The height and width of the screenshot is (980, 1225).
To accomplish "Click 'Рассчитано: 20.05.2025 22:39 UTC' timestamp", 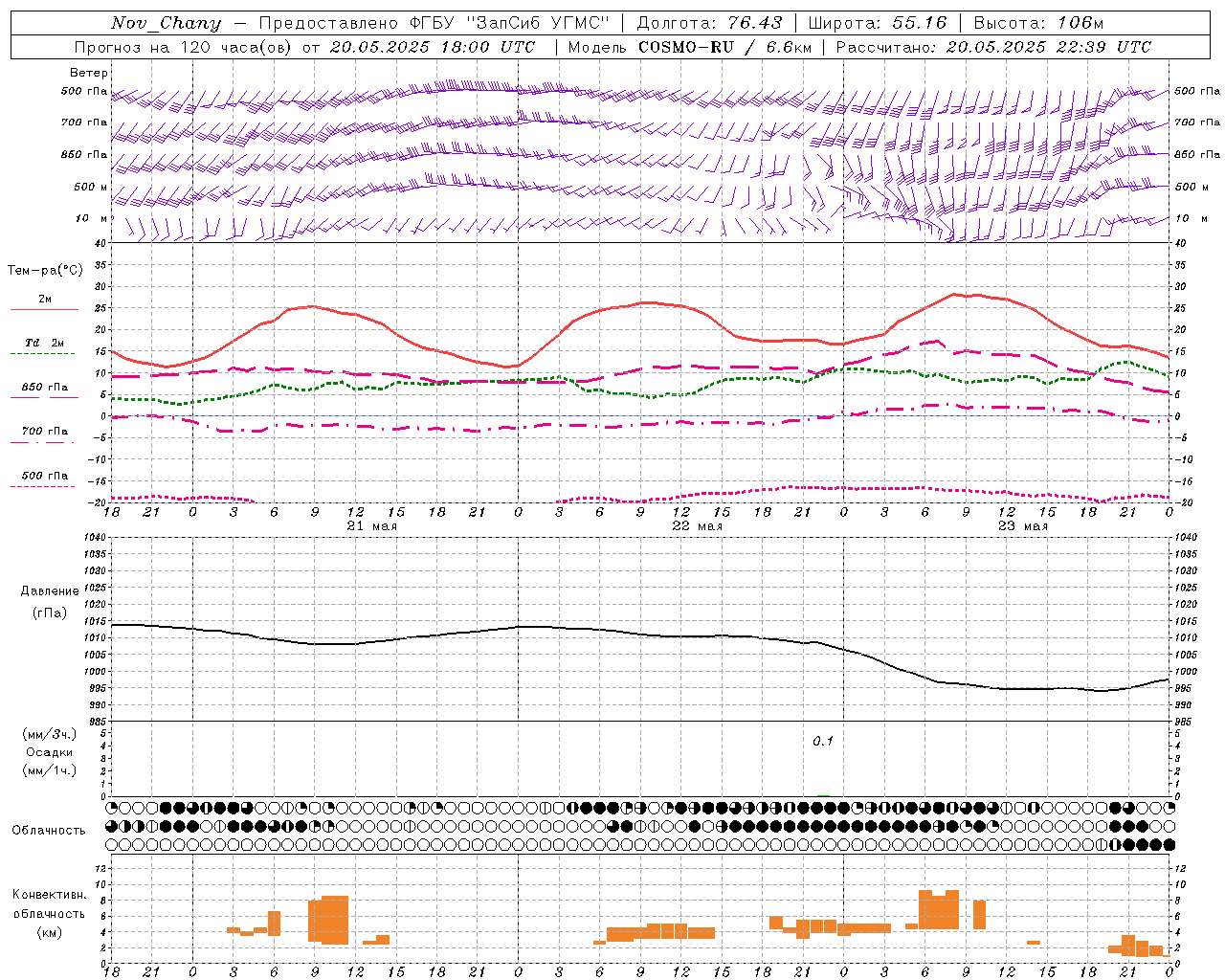I will (993, 47).
